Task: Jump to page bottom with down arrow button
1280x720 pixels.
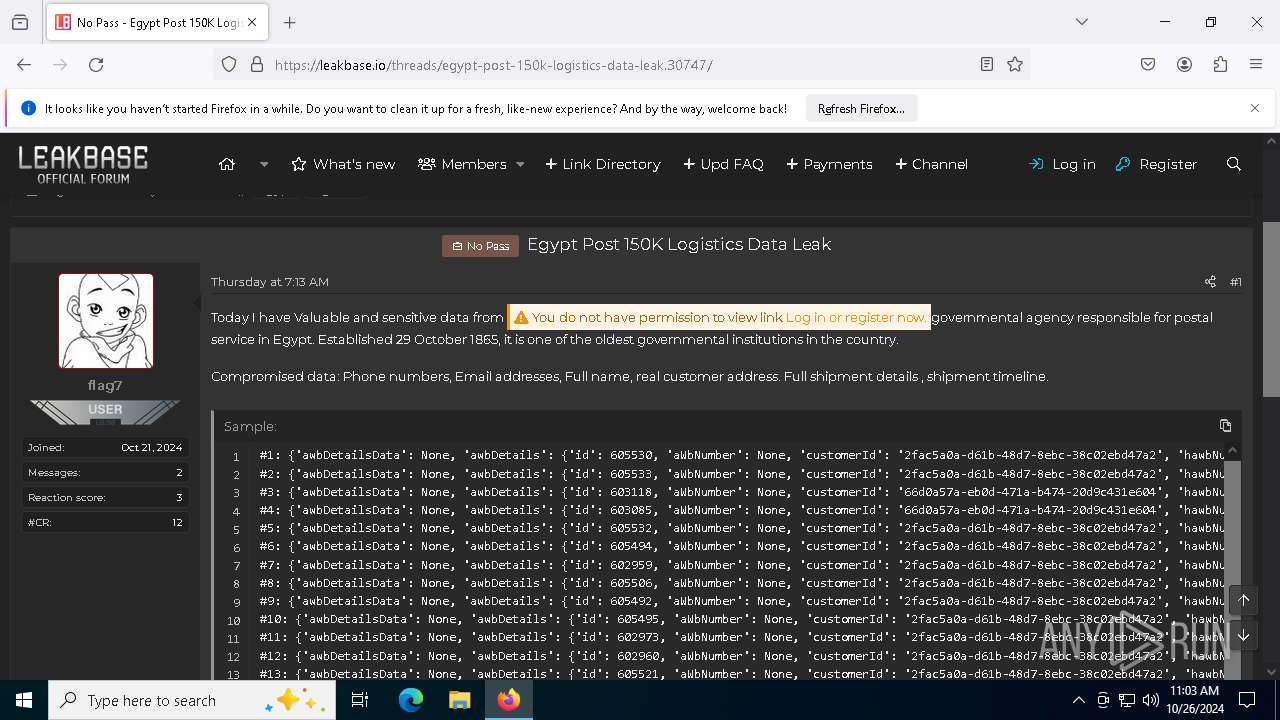Action: [x=1243, y=635]
